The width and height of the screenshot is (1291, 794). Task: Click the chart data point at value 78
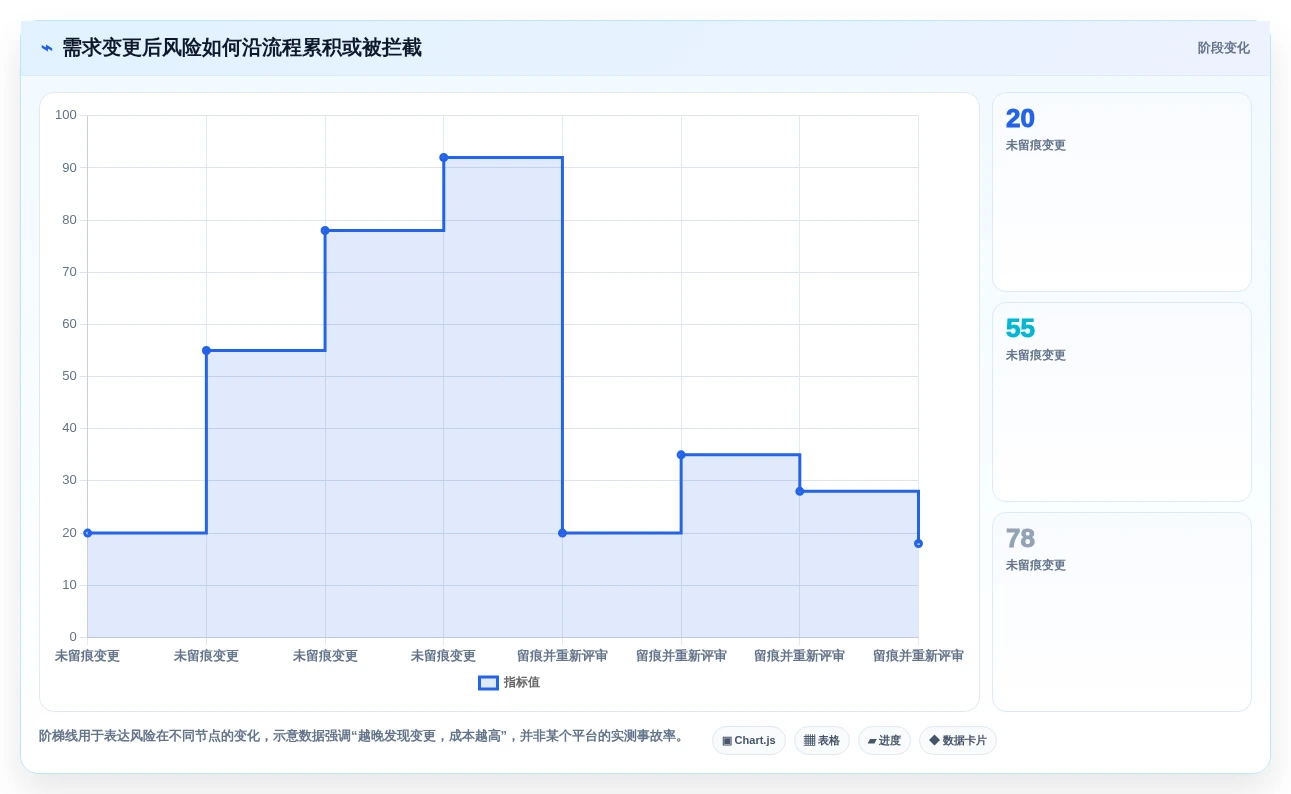(325, 231)
